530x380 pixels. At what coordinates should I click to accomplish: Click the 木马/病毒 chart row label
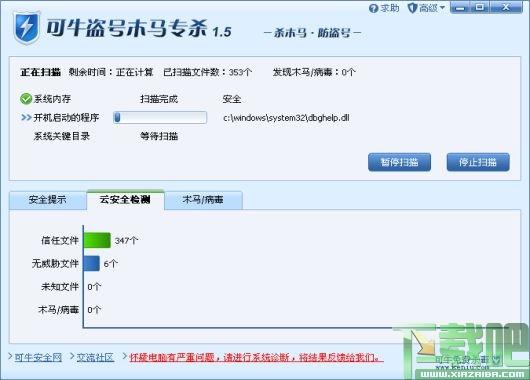click(58, 310)
